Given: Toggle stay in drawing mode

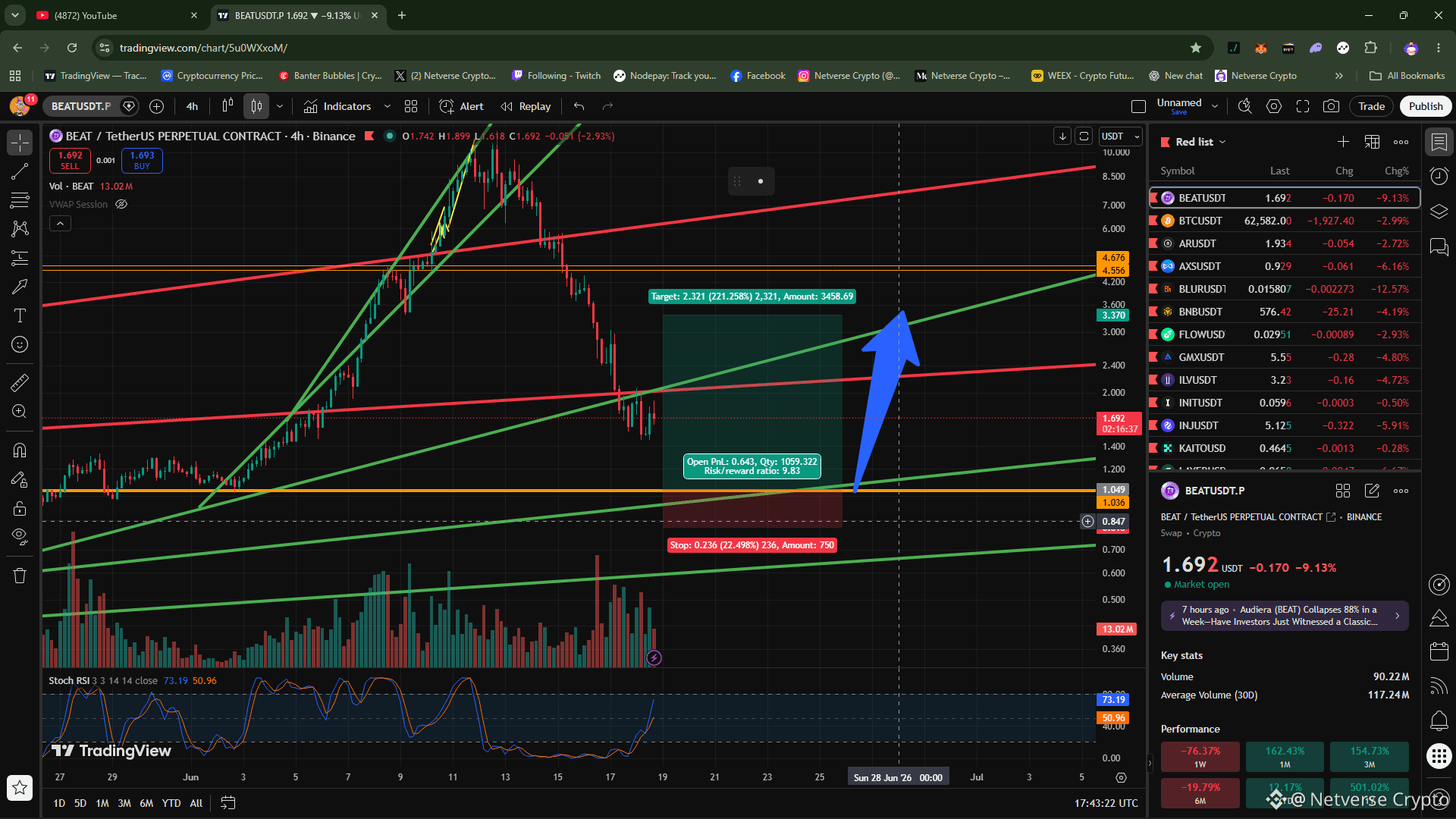Looking at the screenshot, I should click(20, 479).
